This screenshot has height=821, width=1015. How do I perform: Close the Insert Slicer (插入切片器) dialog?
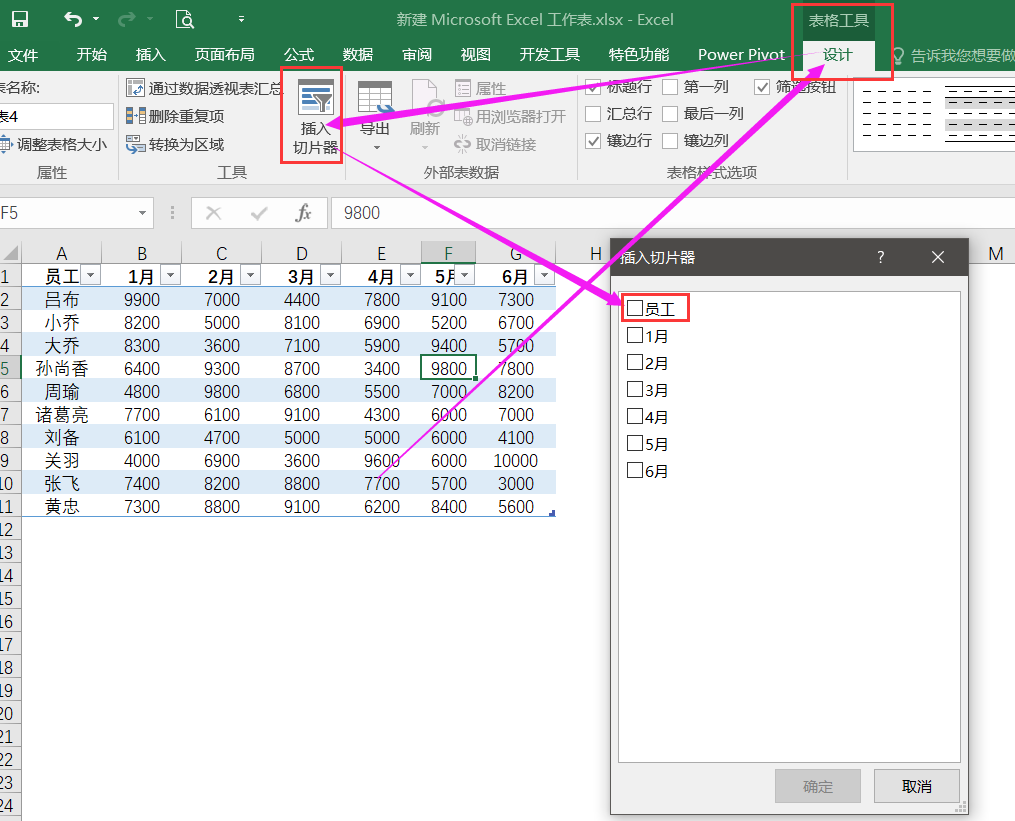937,257
